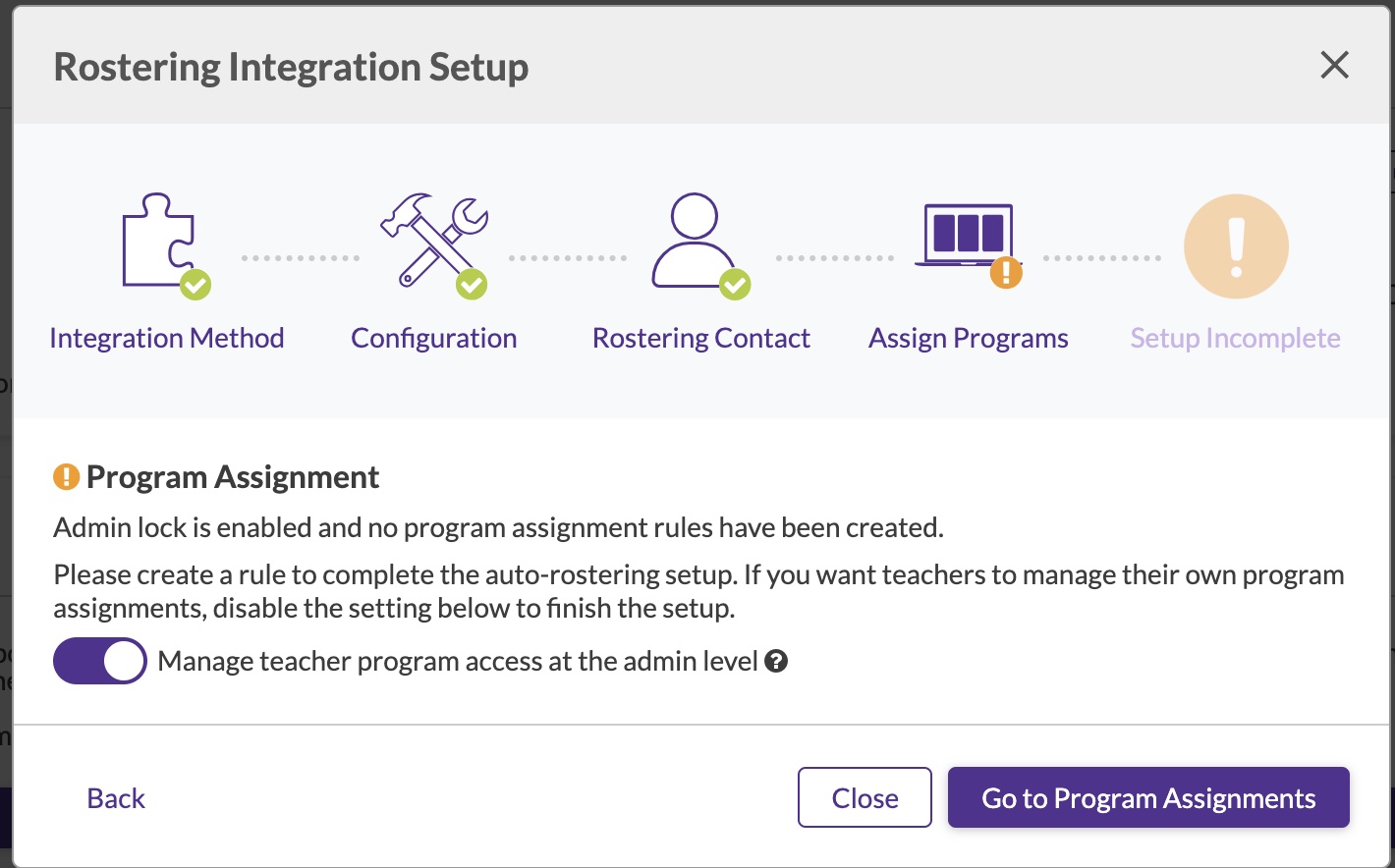
Task: Click the orange alert badge on laptop icon
Action: pyautogui.click(x=1006, y=272)
